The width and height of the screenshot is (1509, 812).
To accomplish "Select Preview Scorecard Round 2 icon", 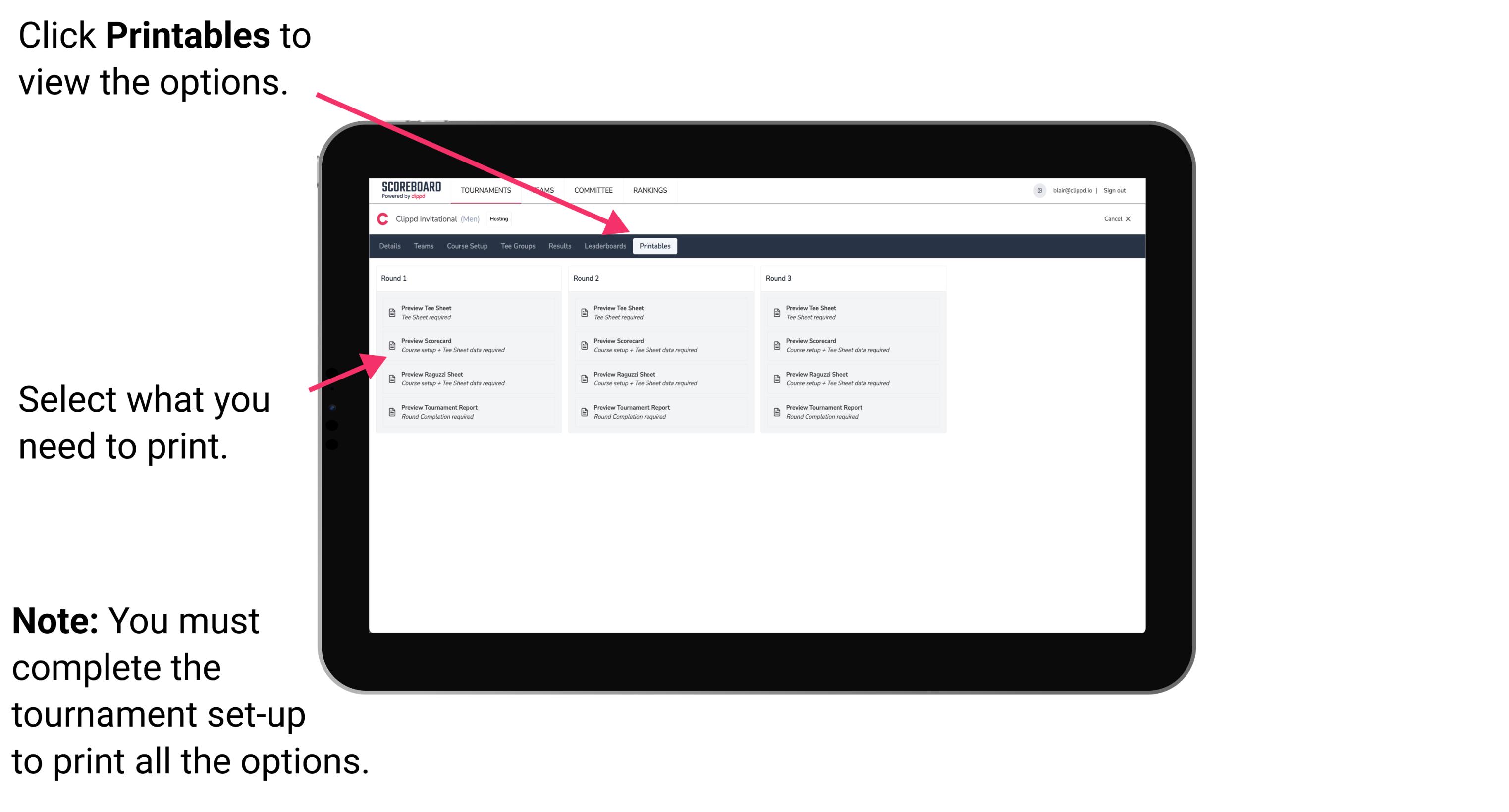I will (584, 345).
